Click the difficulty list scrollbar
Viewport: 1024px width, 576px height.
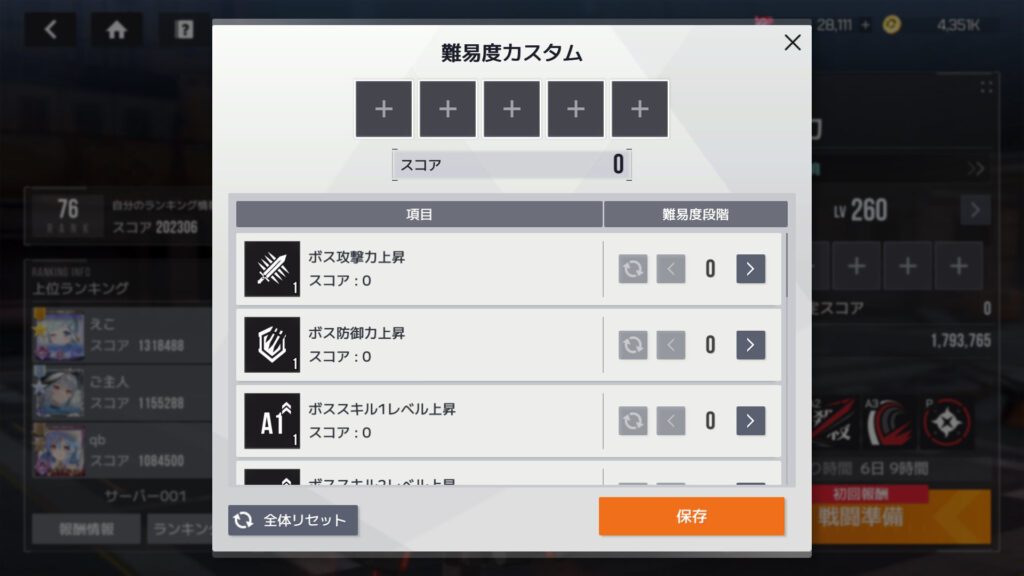(787, 264)
